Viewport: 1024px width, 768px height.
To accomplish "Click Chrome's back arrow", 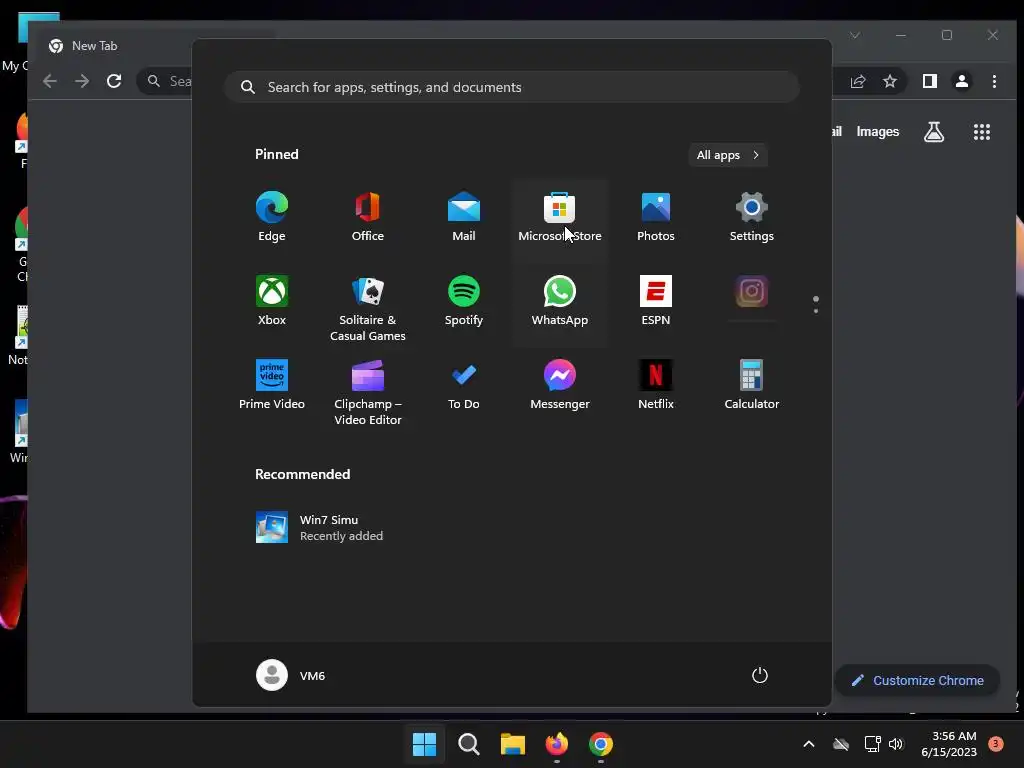I will (x=50, y=81).
